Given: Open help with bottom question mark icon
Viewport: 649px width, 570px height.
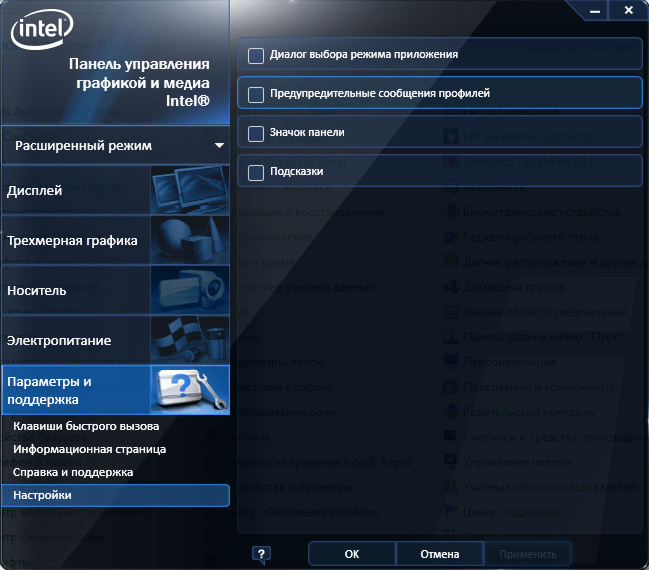Looking at the screenshot, I should [261, 554].
